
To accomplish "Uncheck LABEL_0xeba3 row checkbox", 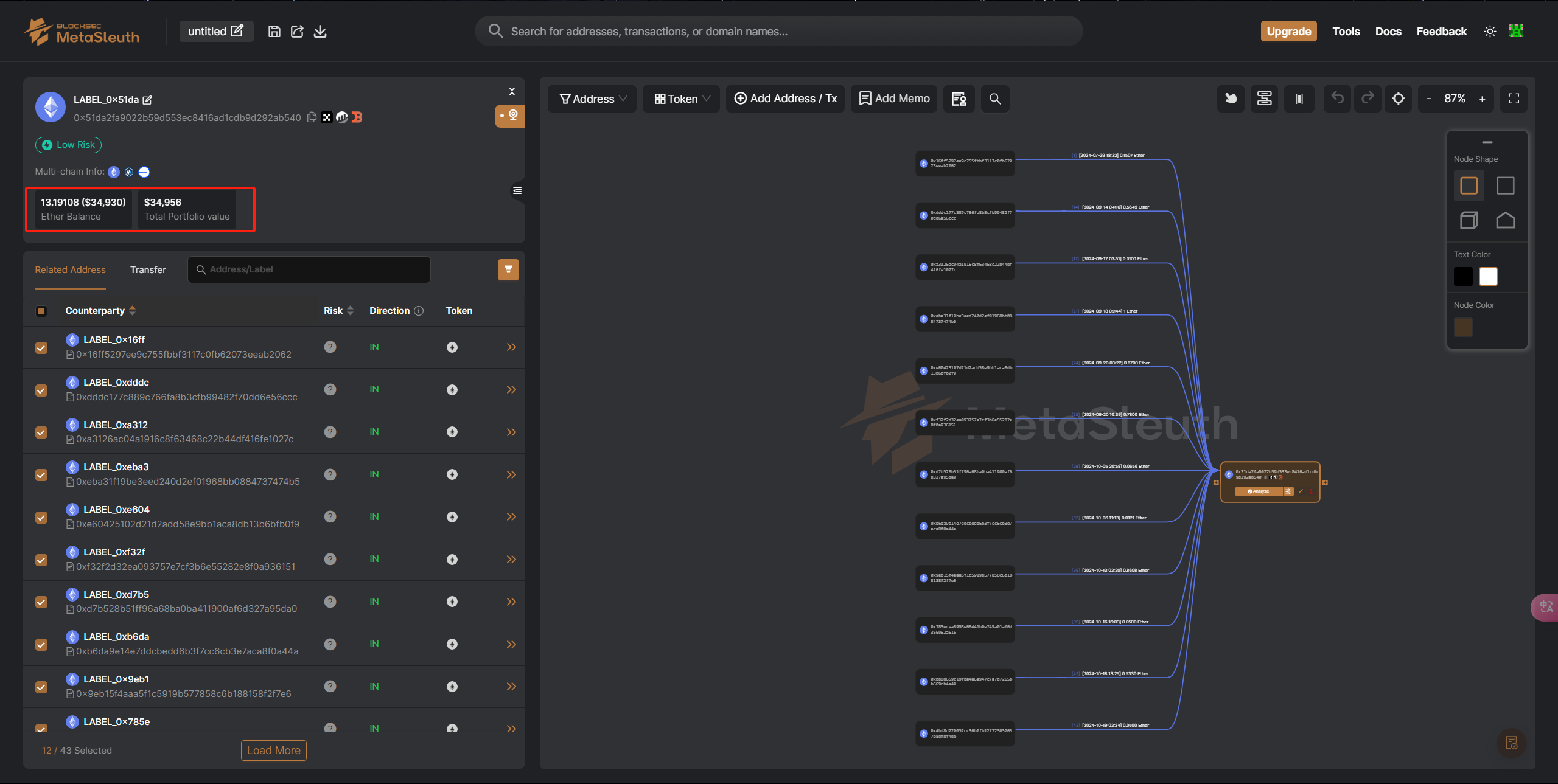I will (41, 474).
